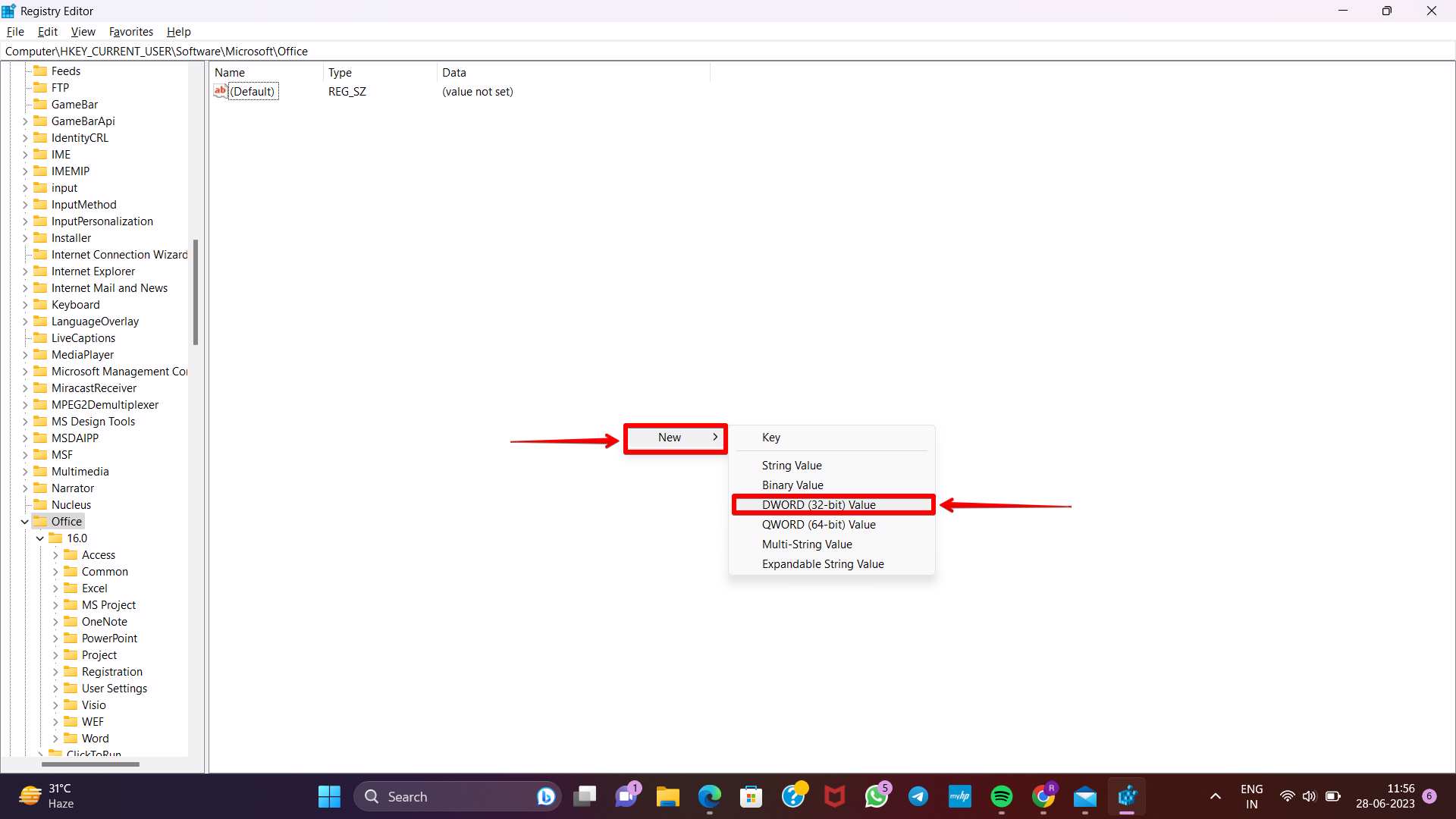This screenshot has height=819, width=1456.
Task: Launch Microsoft Edge from the taskbar
Action: [x=709, y=796]
